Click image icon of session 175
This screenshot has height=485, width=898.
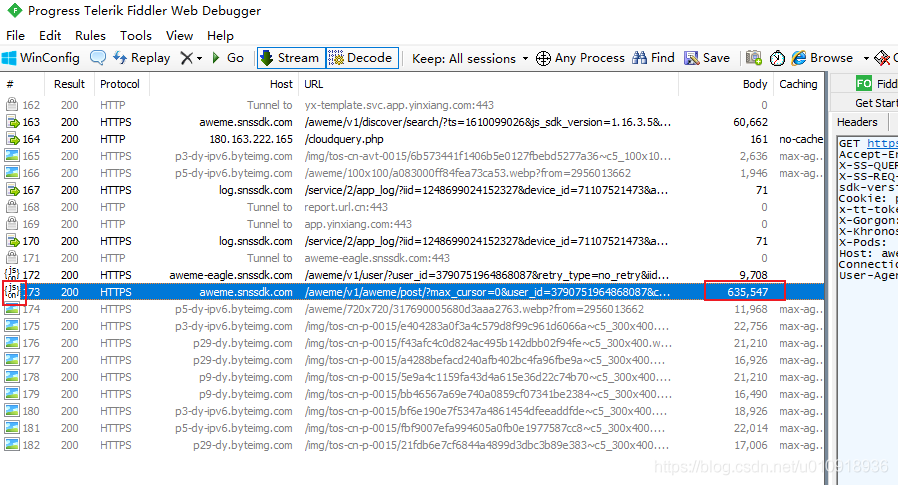11,326
